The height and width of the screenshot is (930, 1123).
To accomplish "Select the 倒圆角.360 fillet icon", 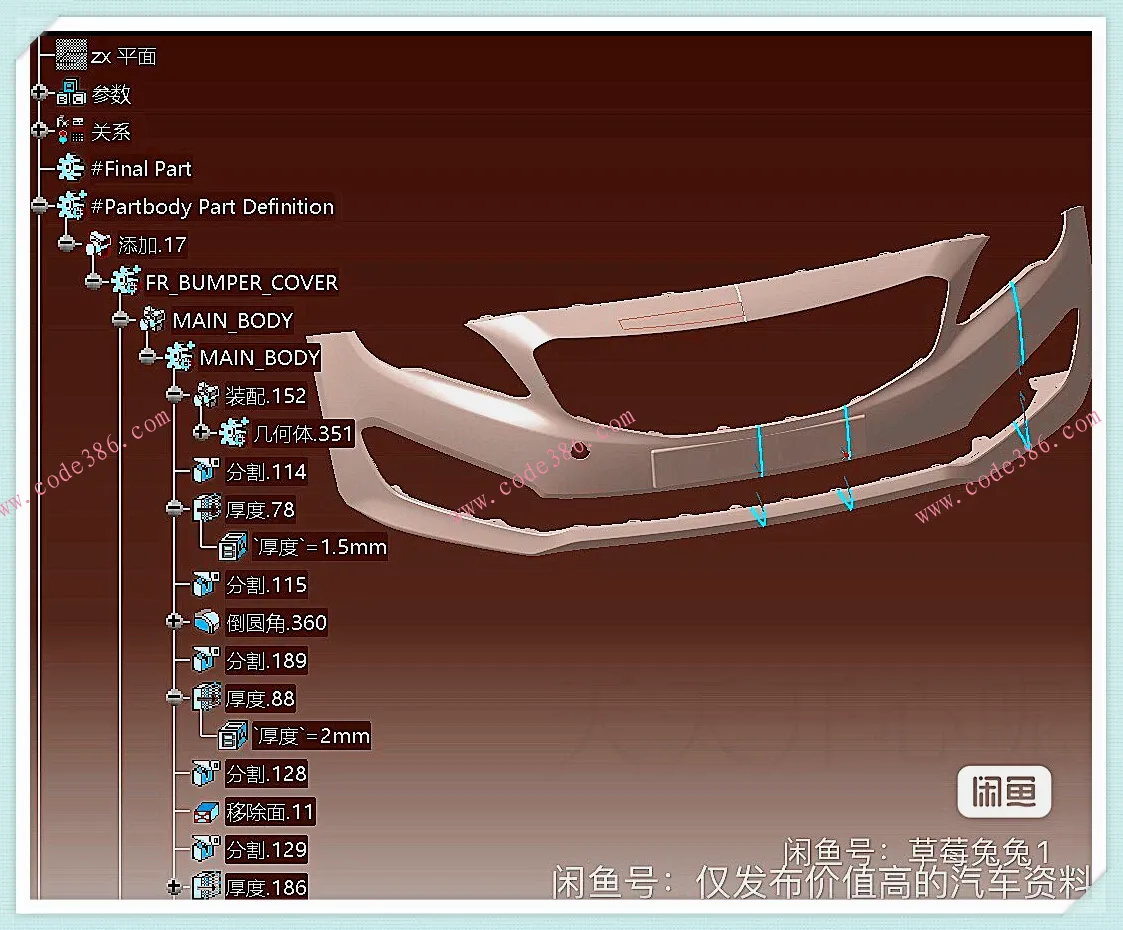I will (x=206, y=622).
